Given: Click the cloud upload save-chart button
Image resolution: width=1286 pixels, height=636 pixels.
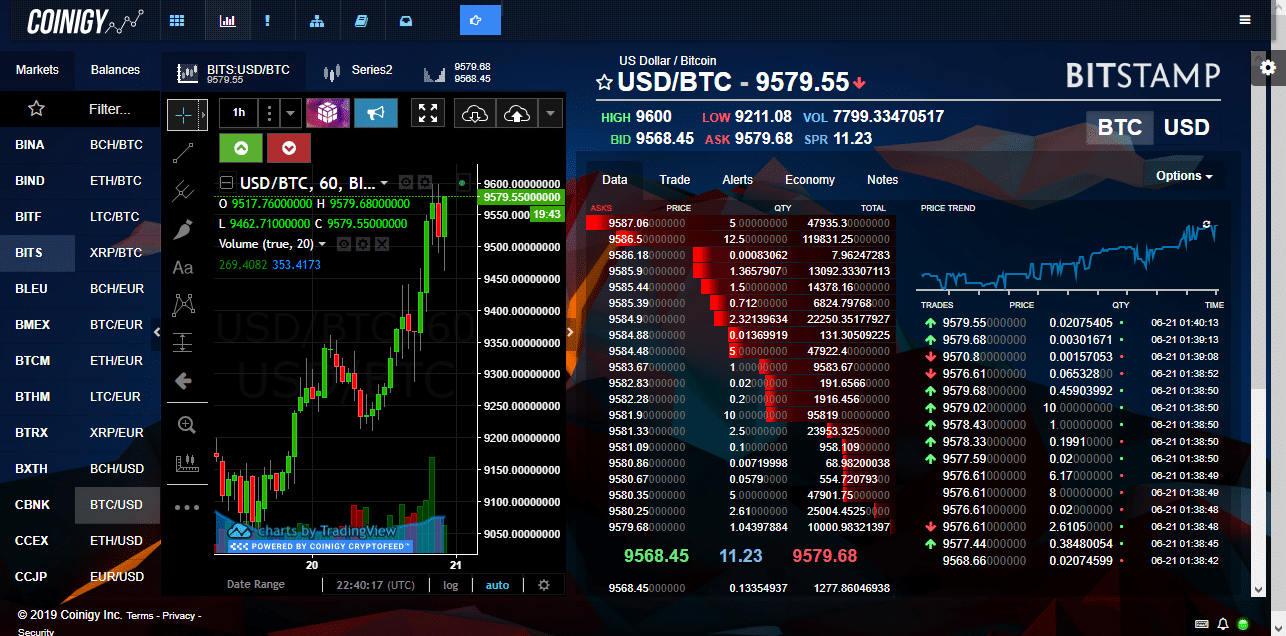Looking at the screenshot, I should point(516,113).
